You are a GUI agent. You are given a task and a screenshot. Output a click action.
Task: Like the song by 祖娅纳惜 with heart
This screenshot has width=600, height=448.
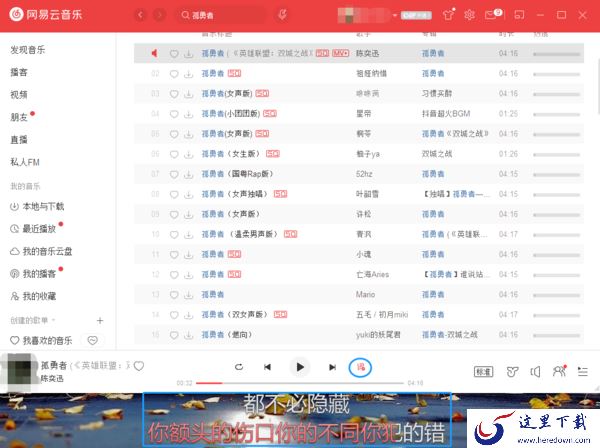174,74
